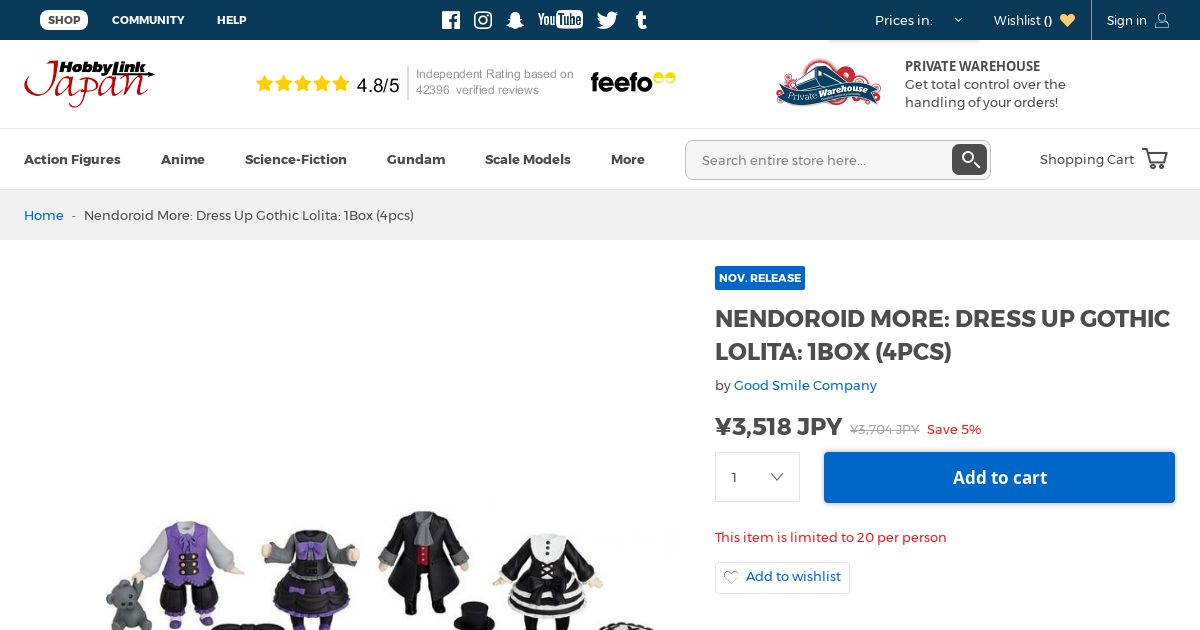Screen dimensions: 1200x630
Task: Select the Community tab in top bar
Action: click(x=148, y=20)
